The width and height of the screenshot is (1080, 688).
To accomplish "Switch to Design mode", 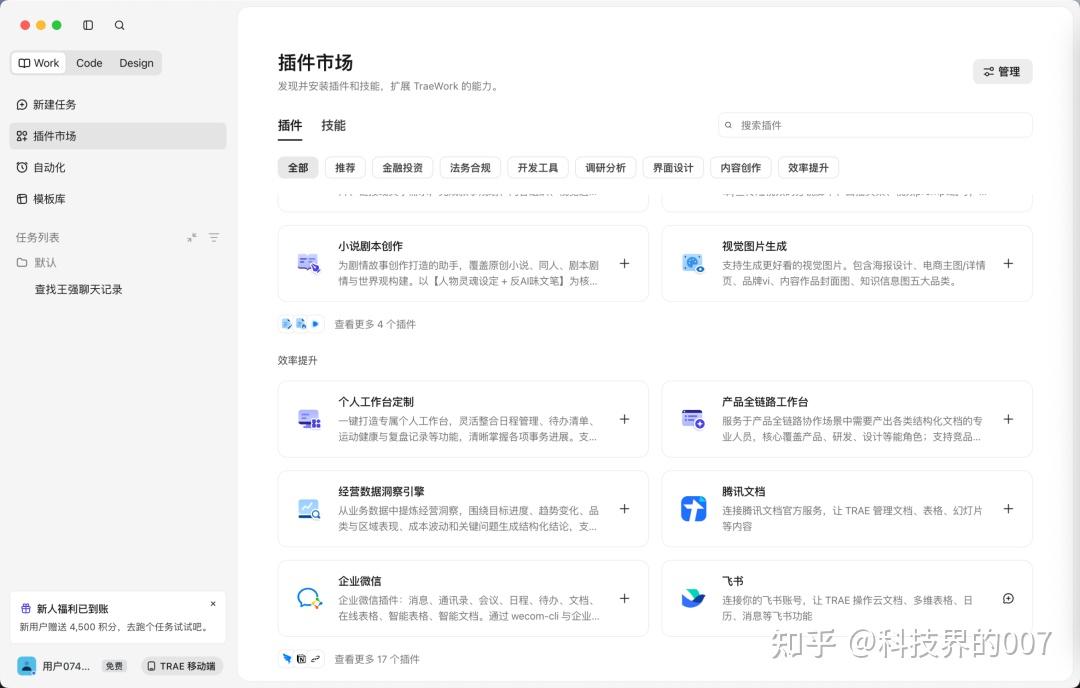I will (x=136, y=63).
